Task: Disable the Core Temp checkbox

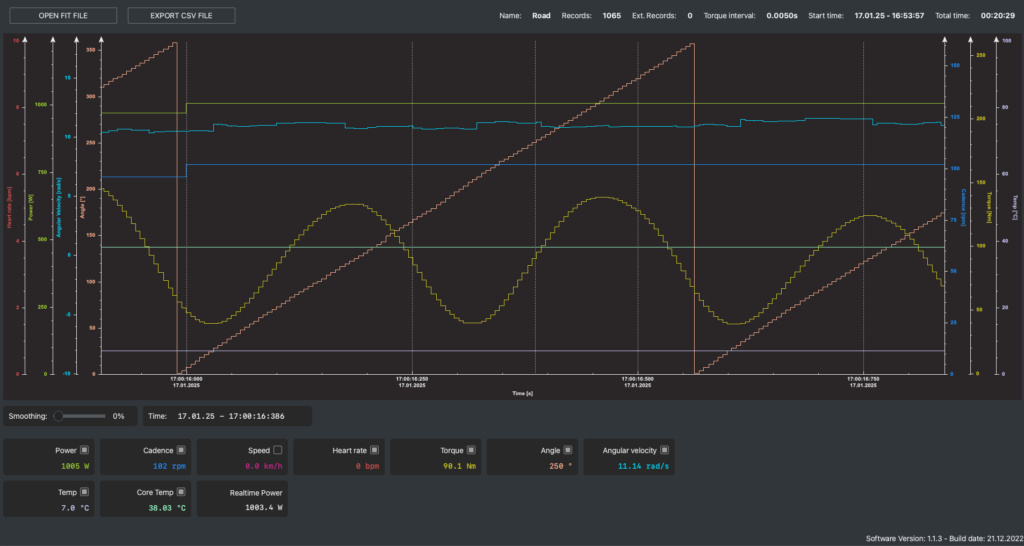Action: [181, 492]
